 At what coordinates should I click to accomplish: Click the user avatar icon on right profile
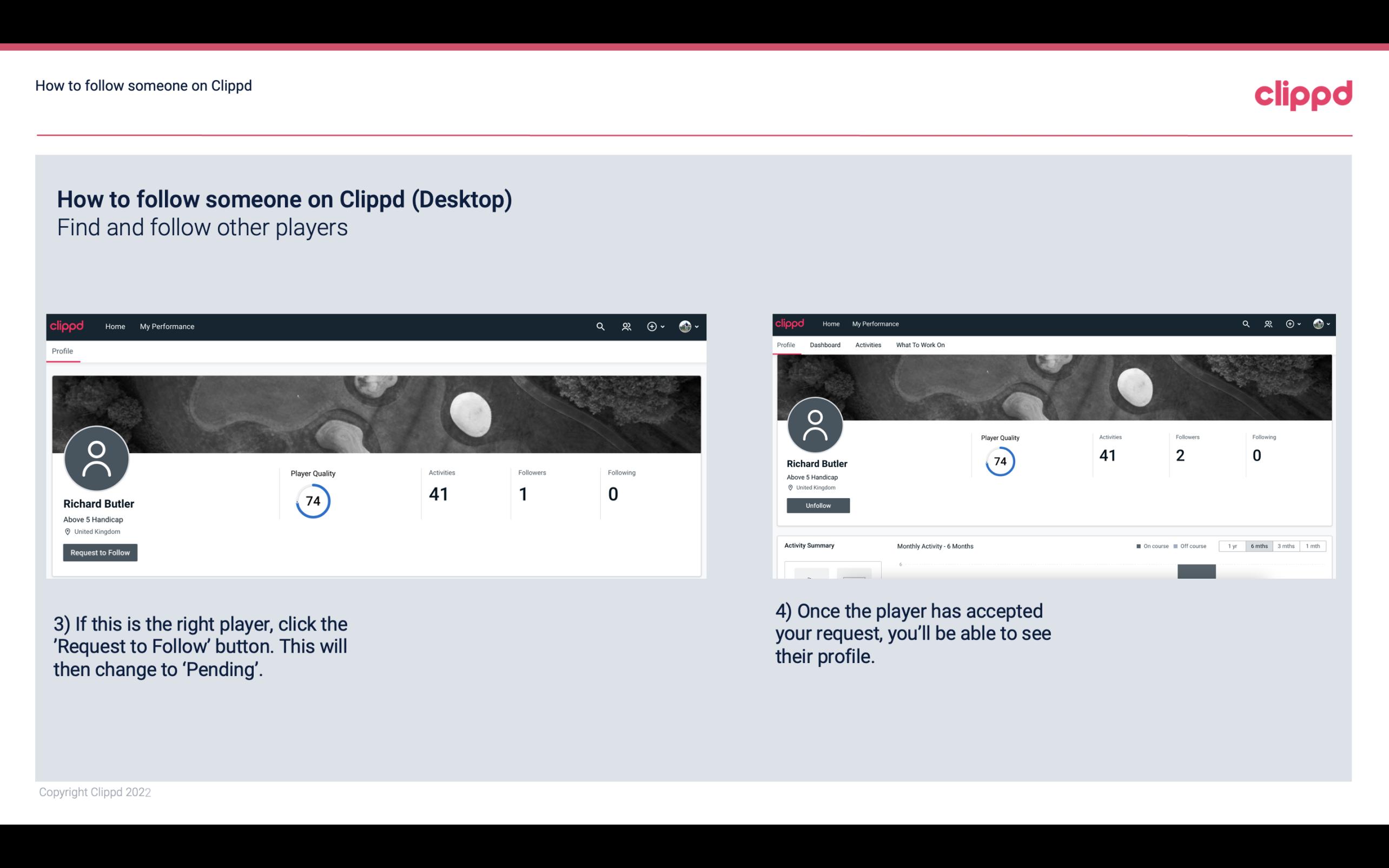815,424
